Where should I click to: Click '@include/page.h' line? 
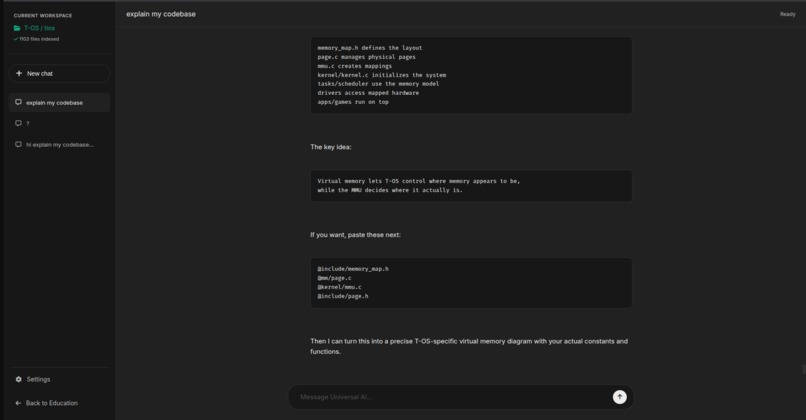343,296
